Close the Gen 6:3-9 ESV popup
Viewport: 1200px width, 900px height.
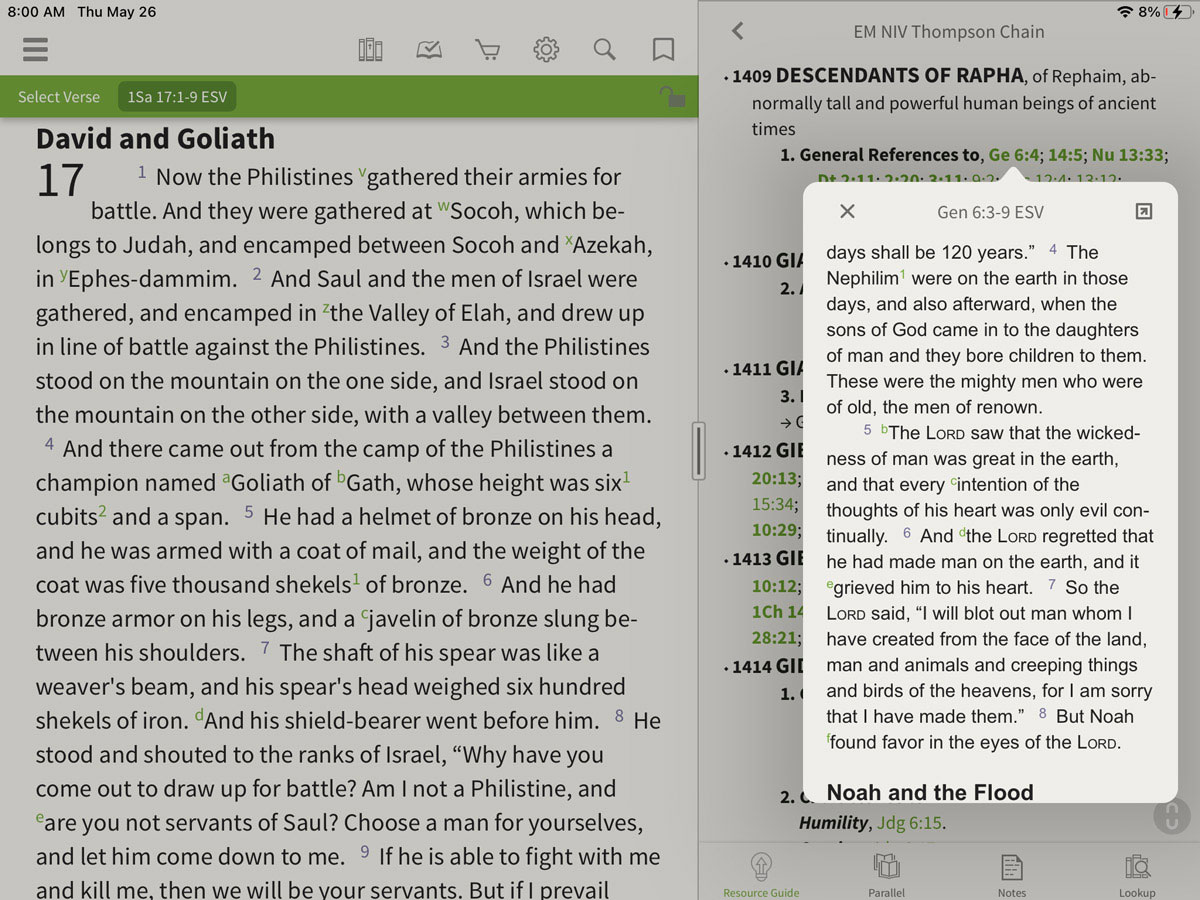tap(847, 211)
